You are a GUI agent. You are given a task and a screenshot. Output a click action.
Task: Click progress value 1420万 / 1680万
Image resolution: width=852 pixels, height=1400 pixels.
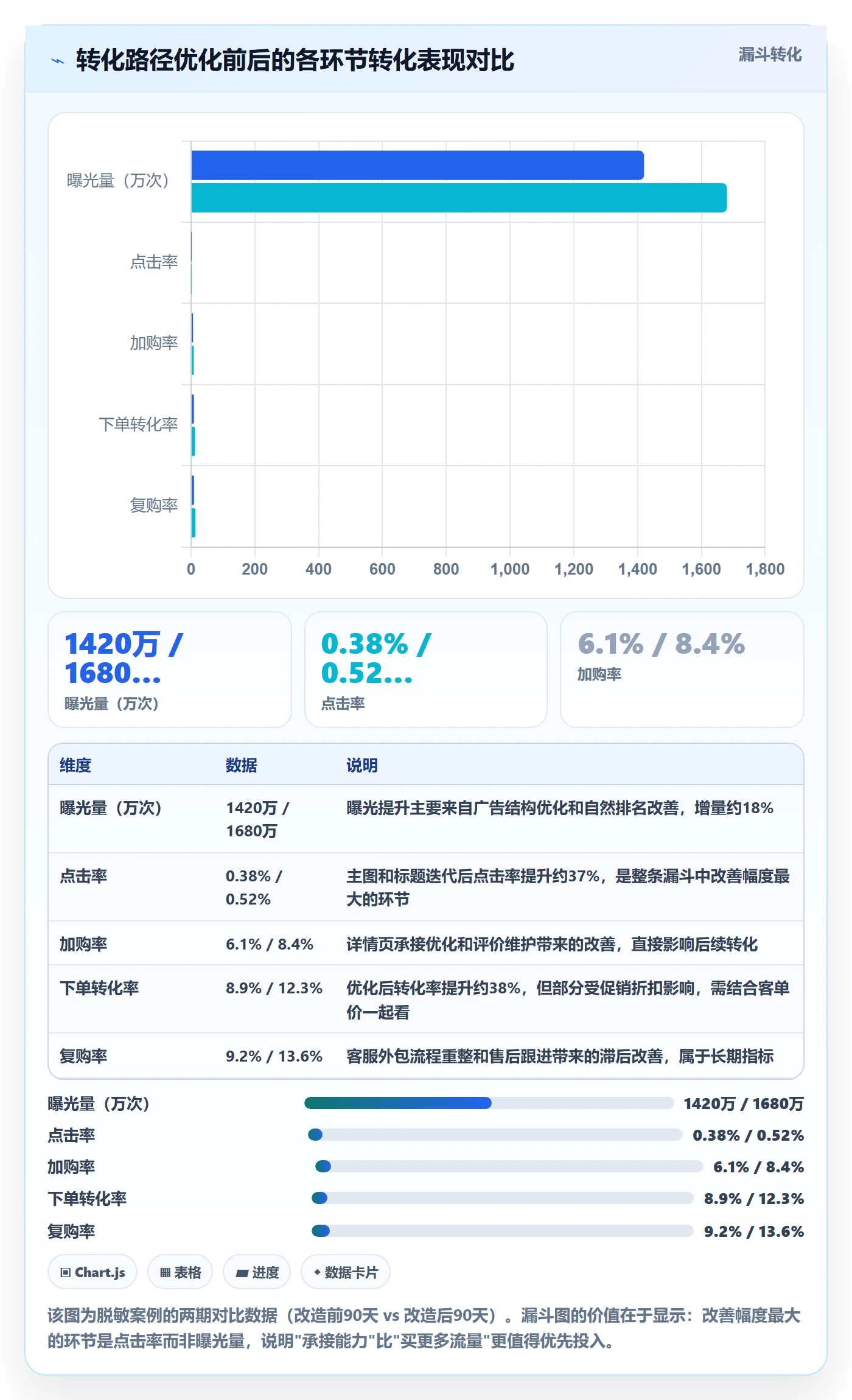pos(744,1104)
